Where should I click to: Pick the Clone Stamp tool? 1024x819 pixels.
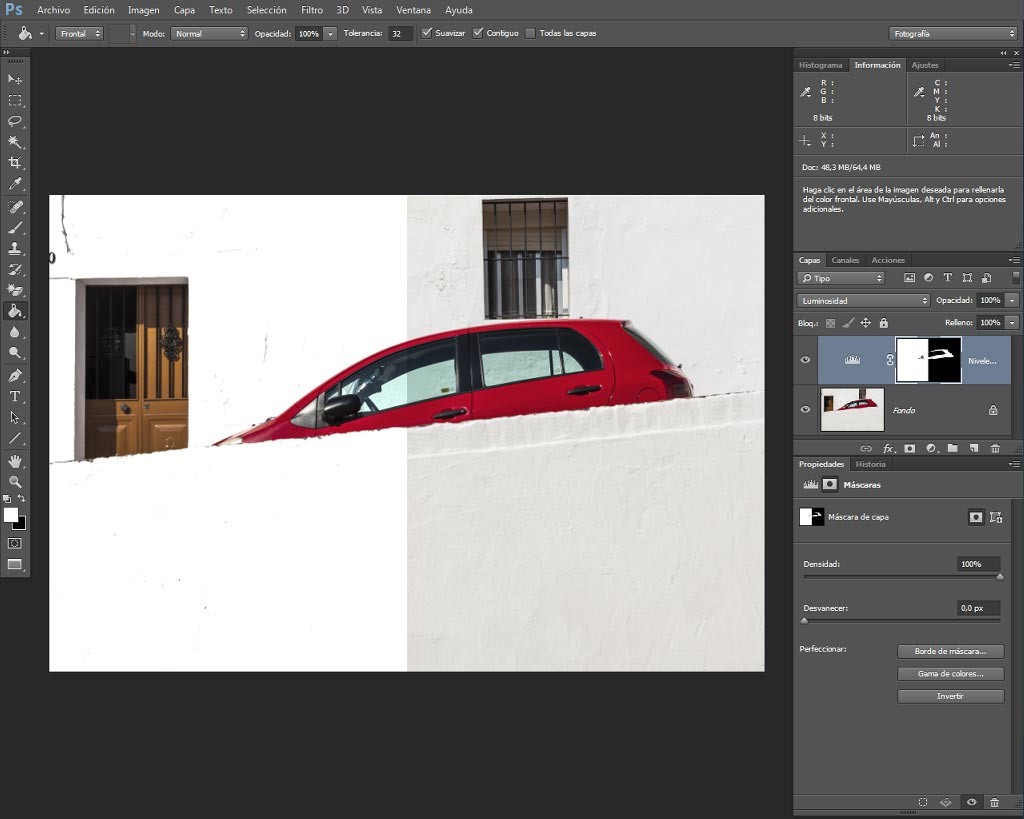point(14,249)
